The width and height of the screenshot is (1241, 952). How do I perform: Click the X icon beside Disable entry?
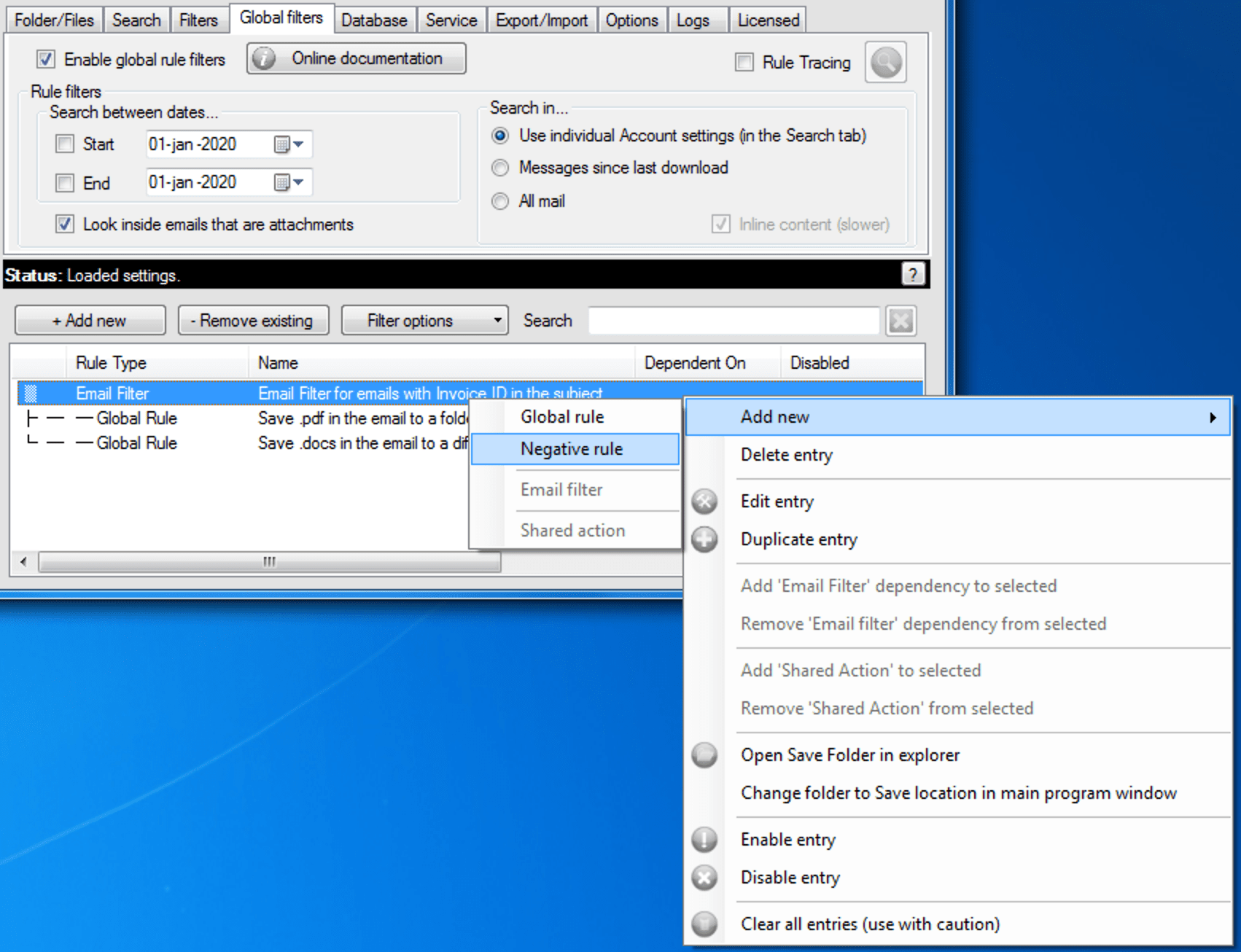point(704,878)
